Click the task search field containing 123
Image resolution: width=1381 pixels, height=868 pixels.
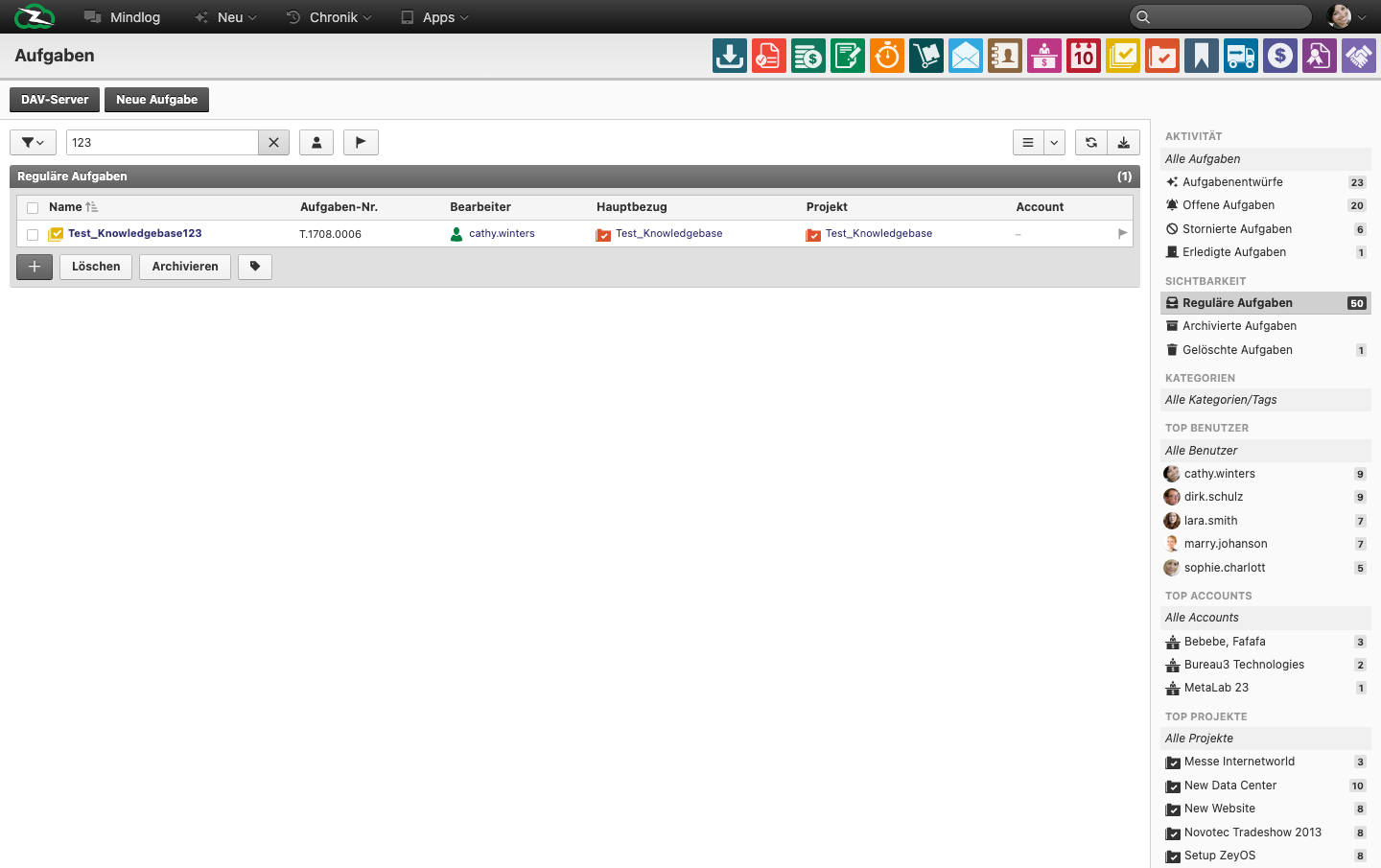162,142
